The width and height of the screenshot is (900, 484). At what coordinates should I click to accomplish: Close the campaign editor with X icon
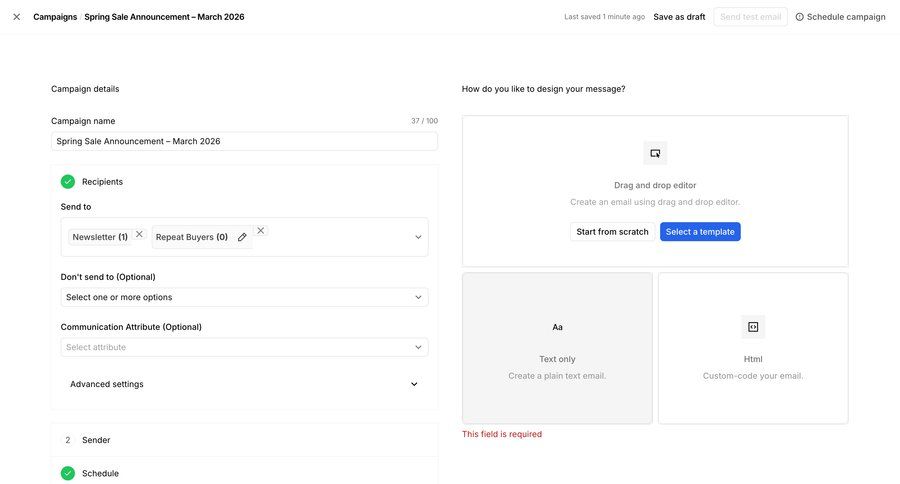[x=17, y=17]
